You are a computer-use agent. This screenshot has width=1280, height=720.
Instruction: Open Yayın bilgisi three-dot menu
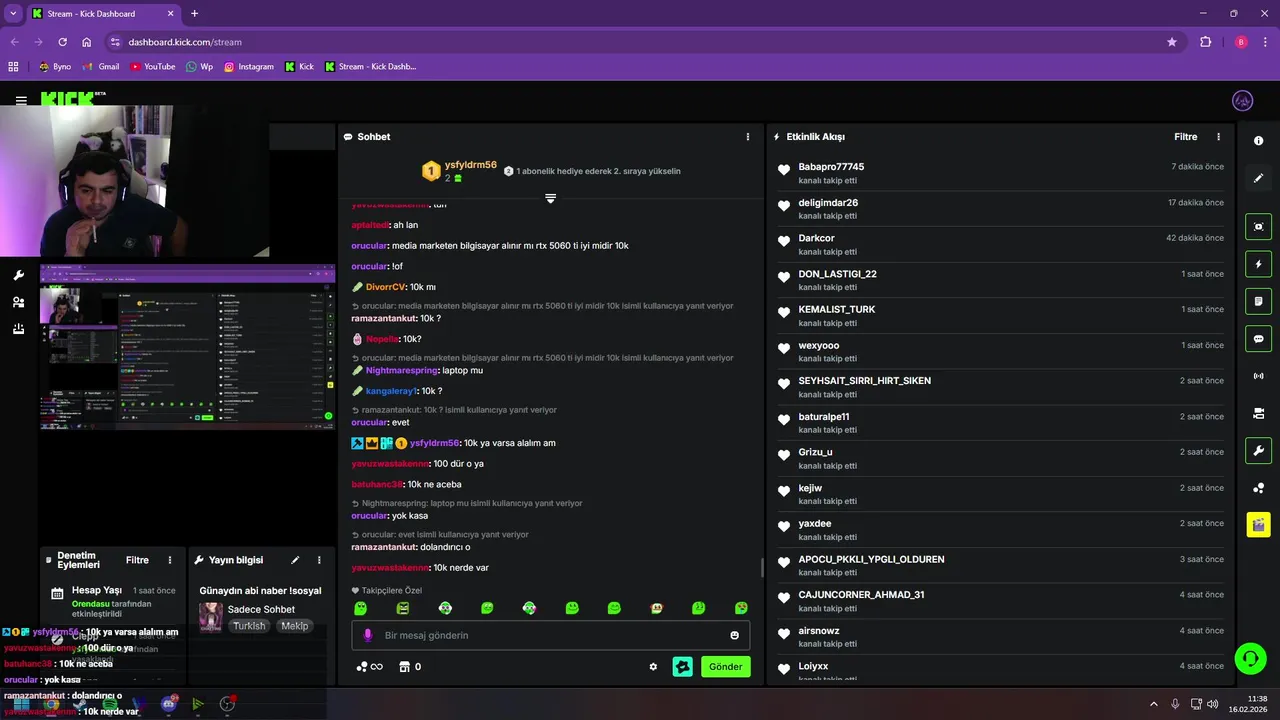(319, 560)
